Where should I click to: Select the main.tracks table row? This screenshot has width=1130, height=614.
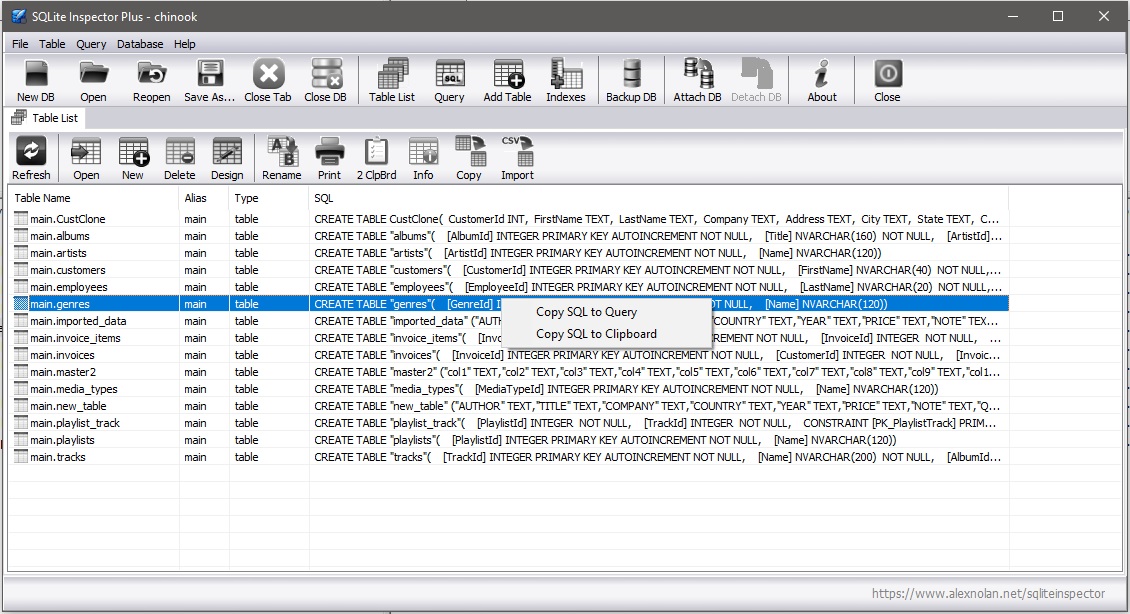click(58, 457)
